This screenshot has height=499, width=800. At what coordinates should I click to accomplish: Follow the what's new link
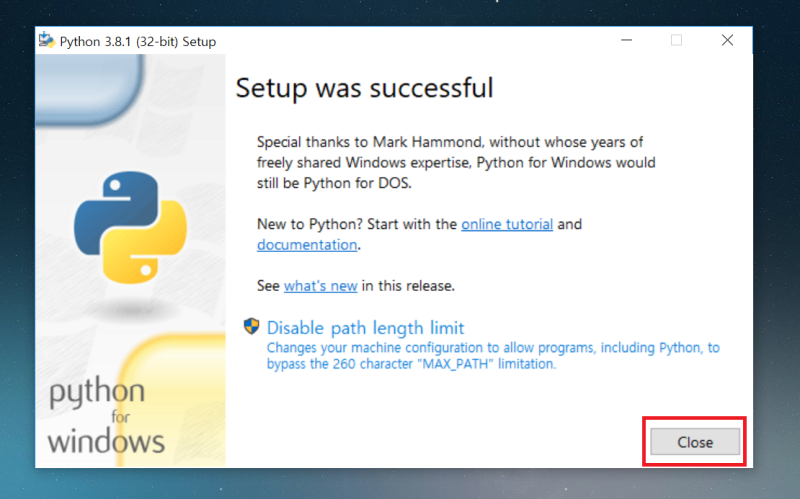coord(320,286)
